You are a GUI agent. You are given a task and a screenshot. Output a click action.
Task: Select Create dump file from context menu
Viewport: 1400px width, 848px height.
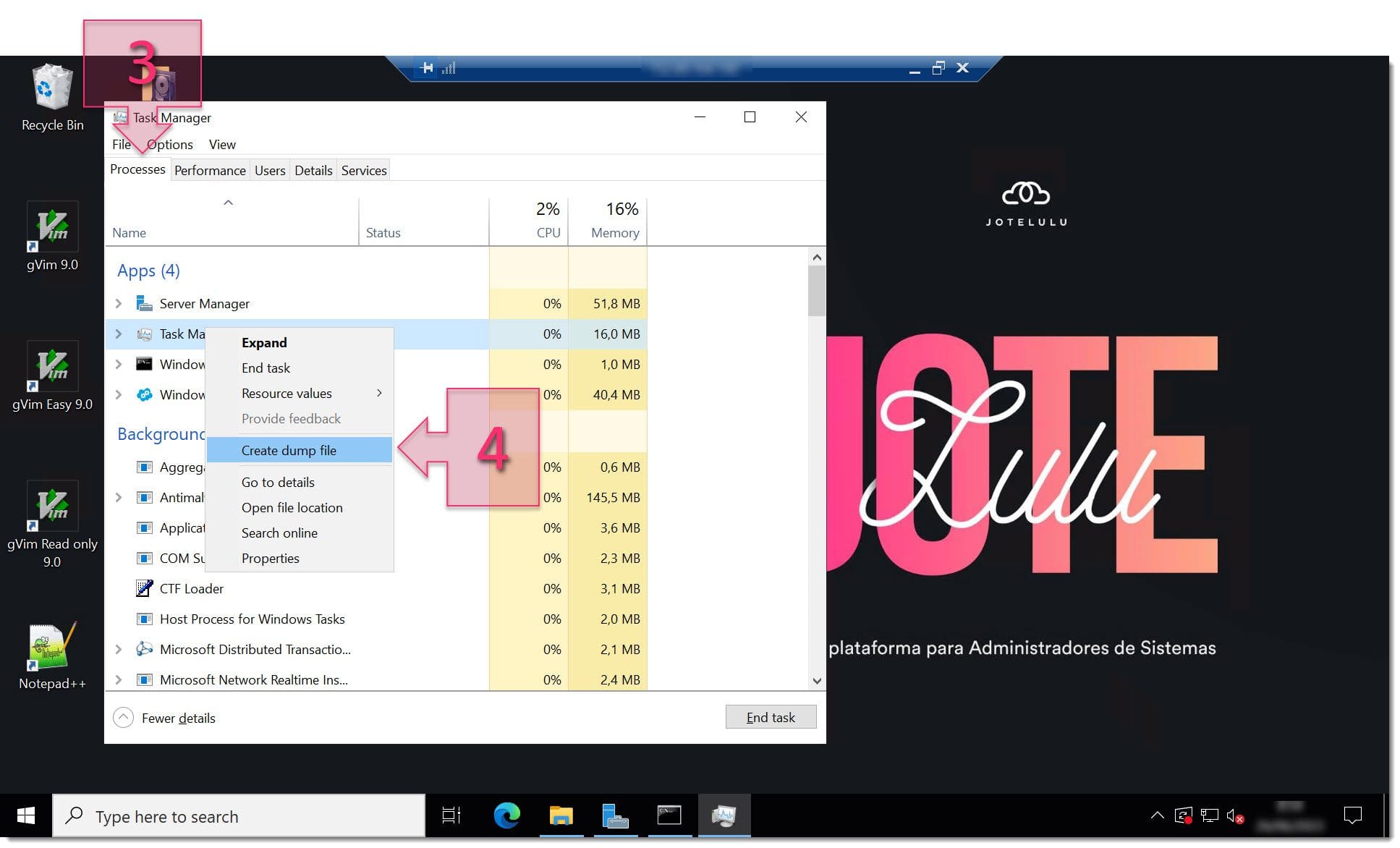288,449
